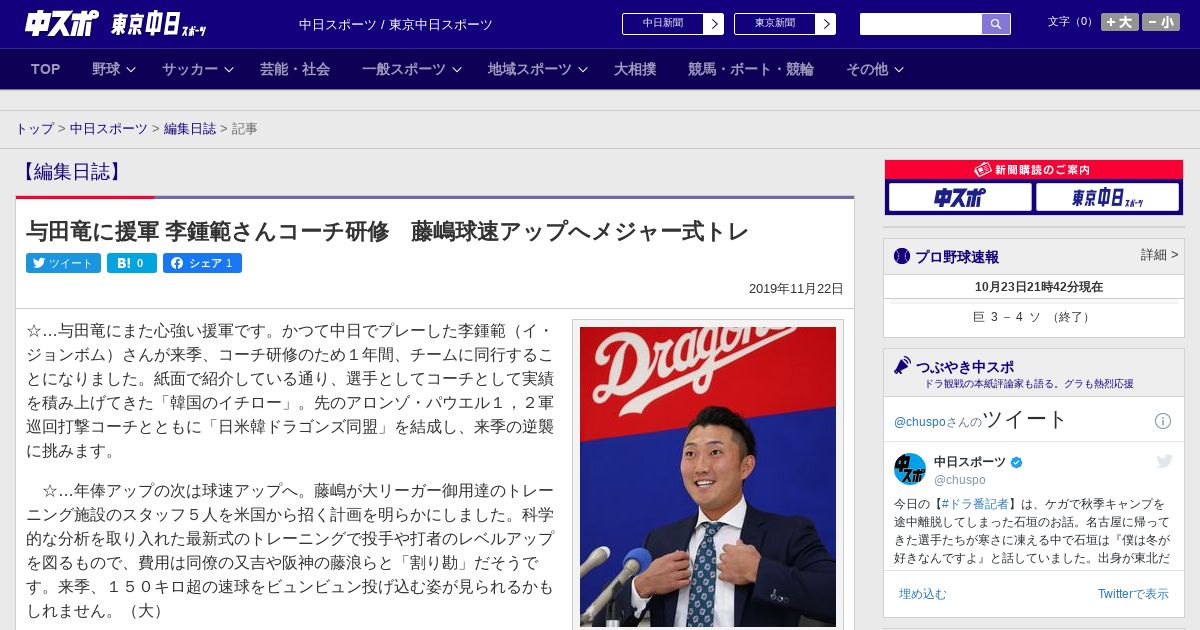Viewport: 1200px width, 630px height.
Task: Click the search magnifier button
Action: point(996,24)
